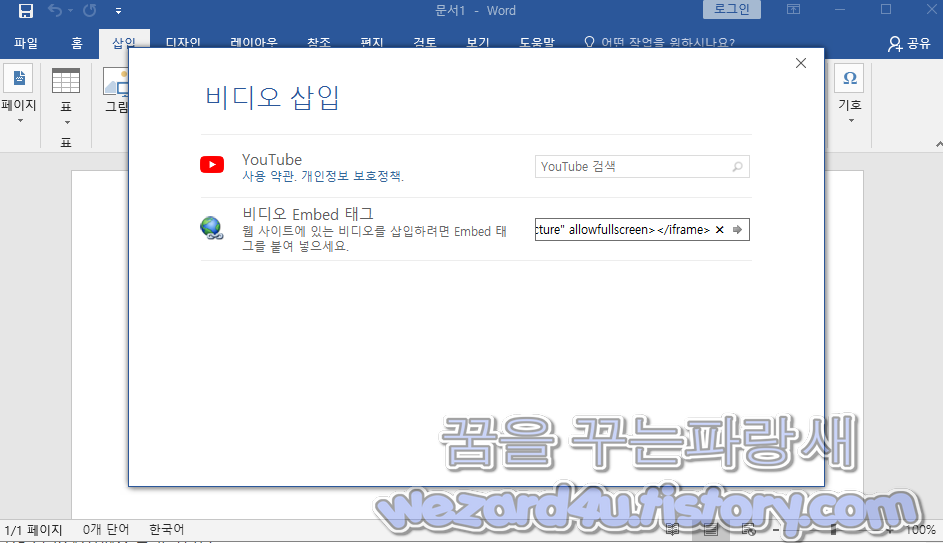Select Web Layout view icon
Viewport: 943px width, 543px height.
pos(749,530)
